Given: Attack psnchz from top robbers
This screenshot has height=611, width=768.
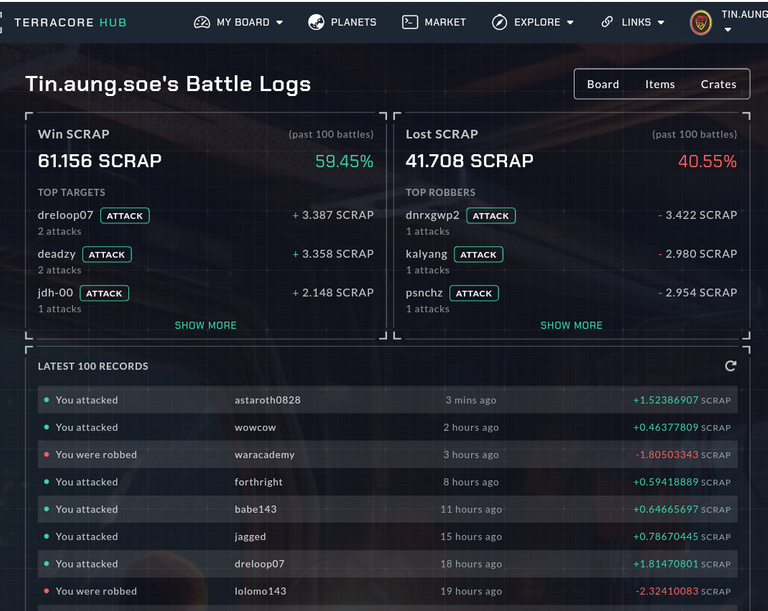Looking at the screenshot, I should pos(474,293).
